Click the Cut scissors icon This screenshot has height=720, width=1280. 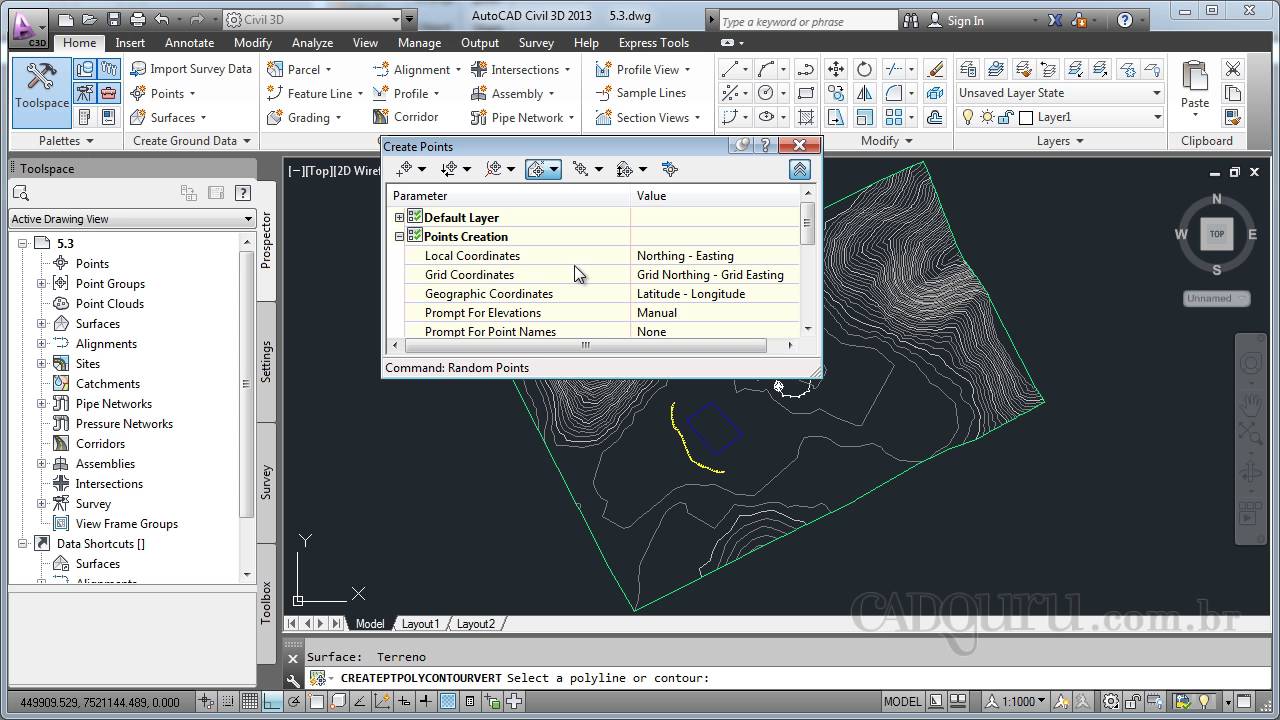(x=1233, y=69)
